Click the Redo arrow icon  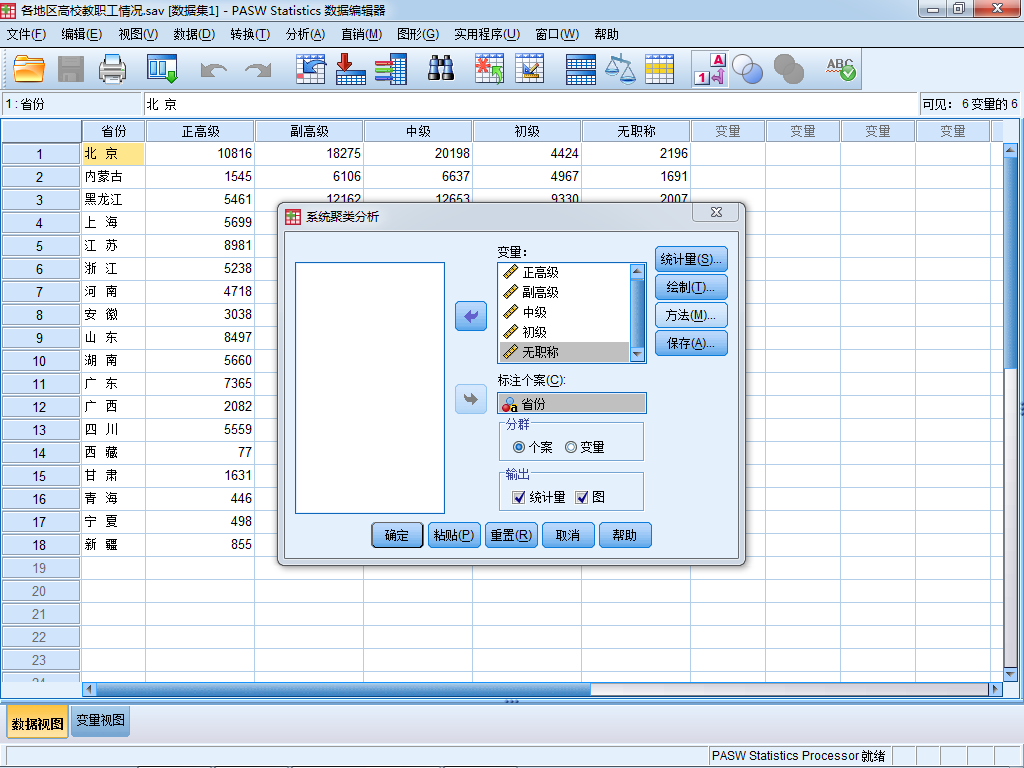click(x=258, y=69)
